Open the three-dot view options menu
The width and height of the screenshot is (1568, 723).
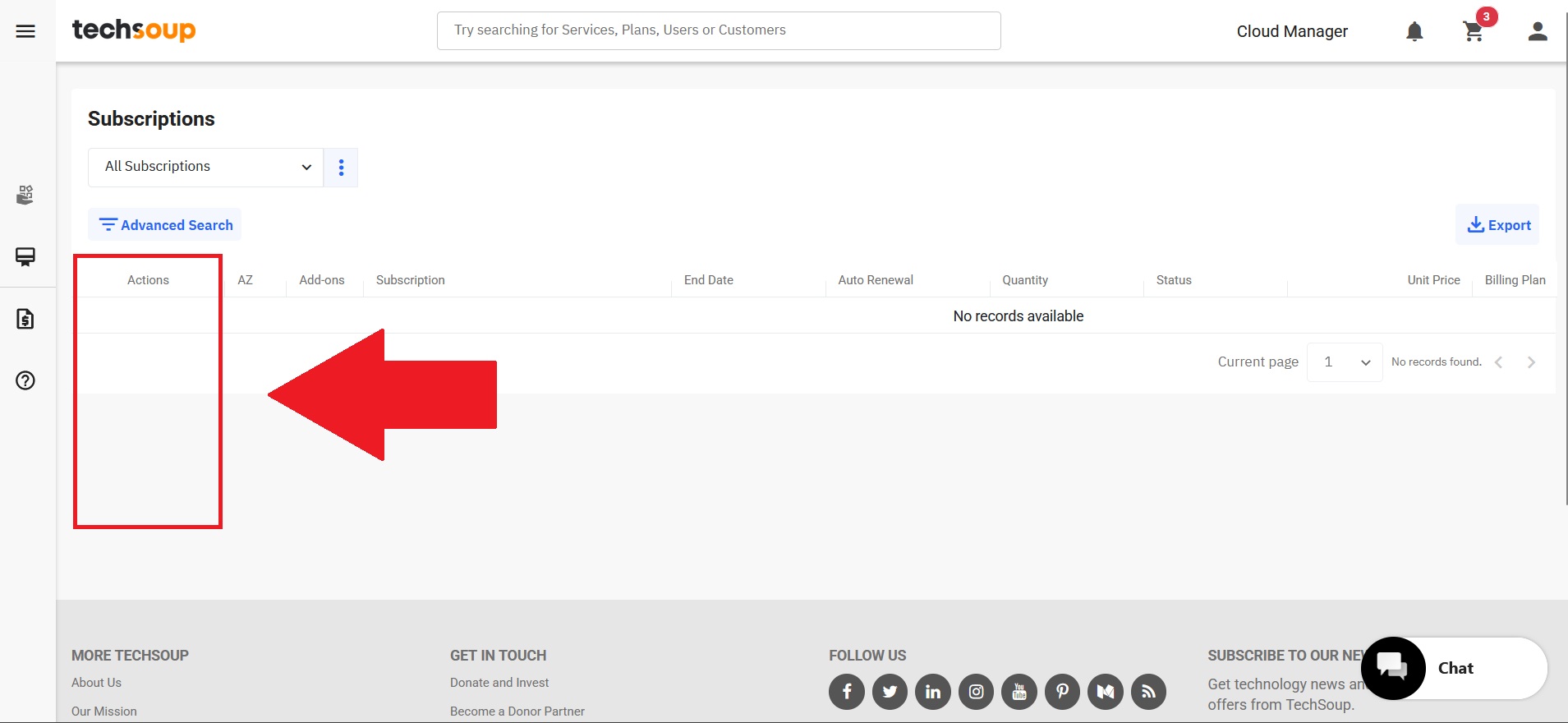click(x=341, y=168)
